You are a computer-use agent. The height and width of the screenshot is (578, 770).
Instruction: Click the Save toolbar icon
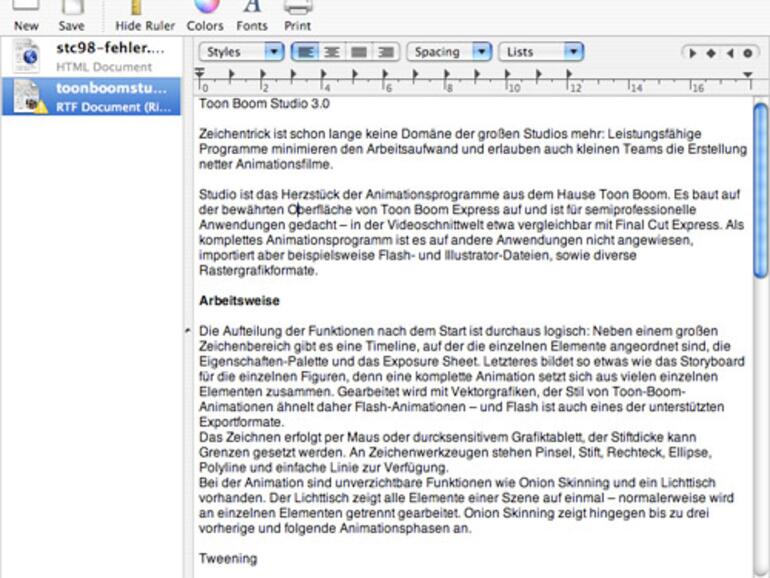point(72,6)
